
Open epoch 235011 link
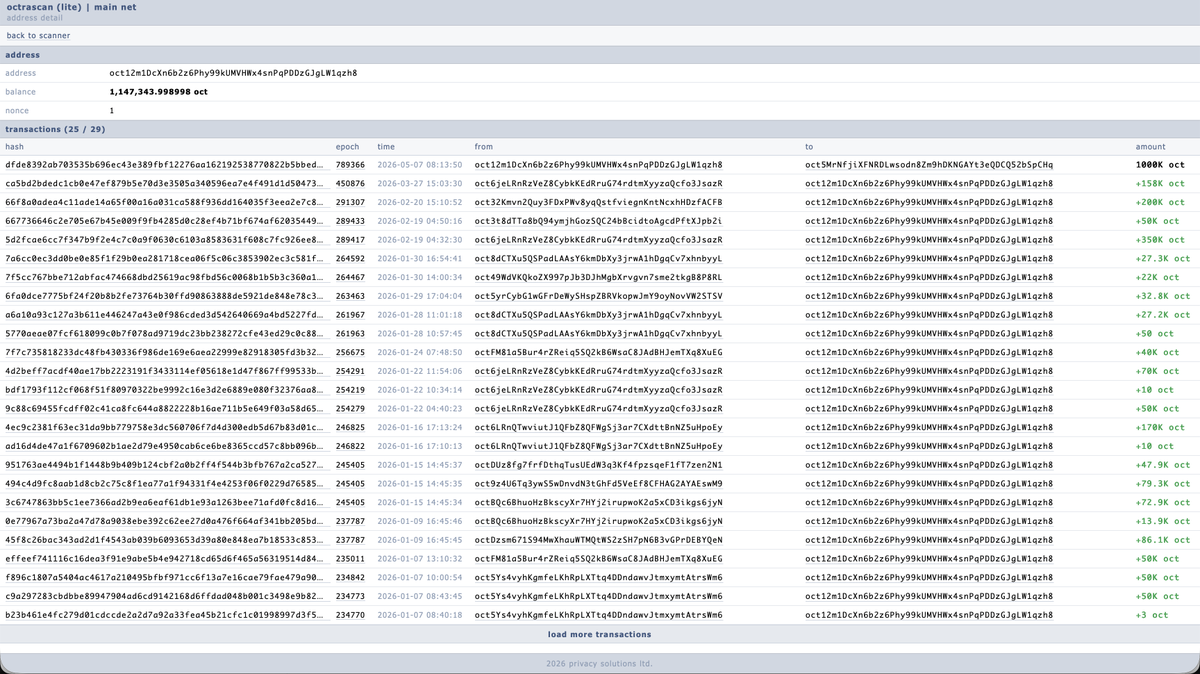(x=350, y=559)
